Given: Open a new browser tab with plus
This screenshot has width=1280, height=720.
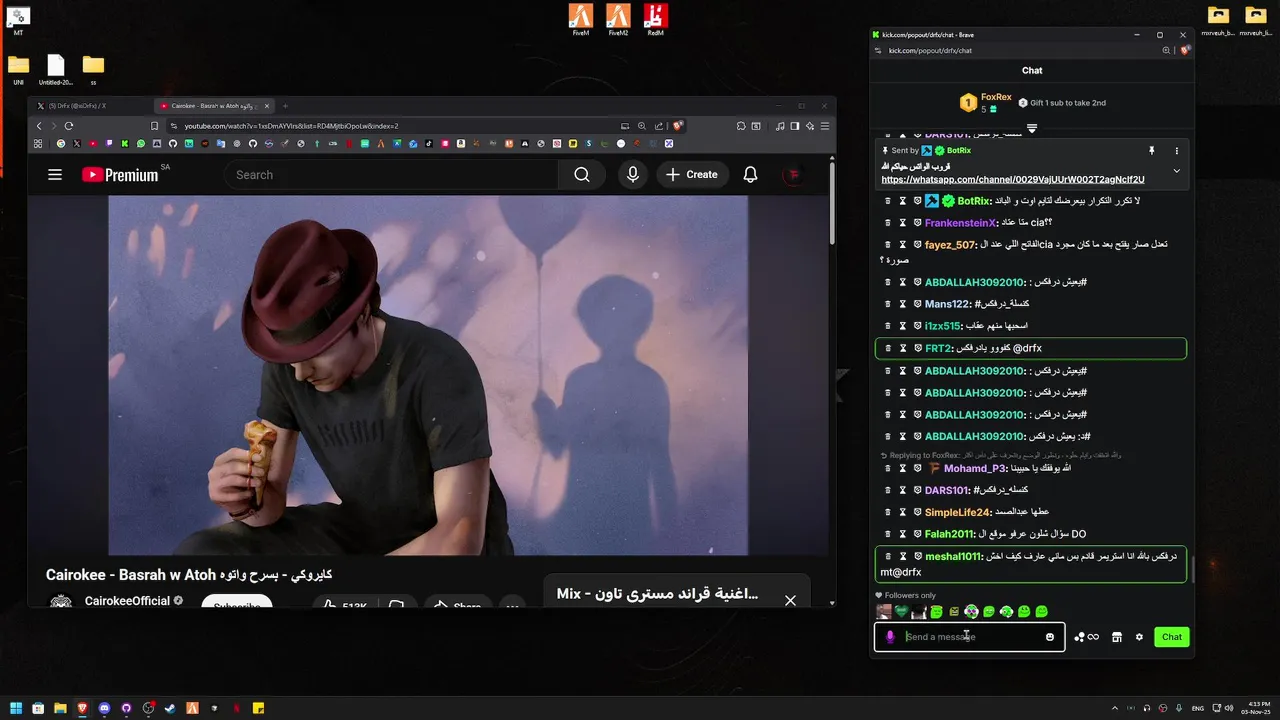Looking at the screenshot, I should pos(285,106).
